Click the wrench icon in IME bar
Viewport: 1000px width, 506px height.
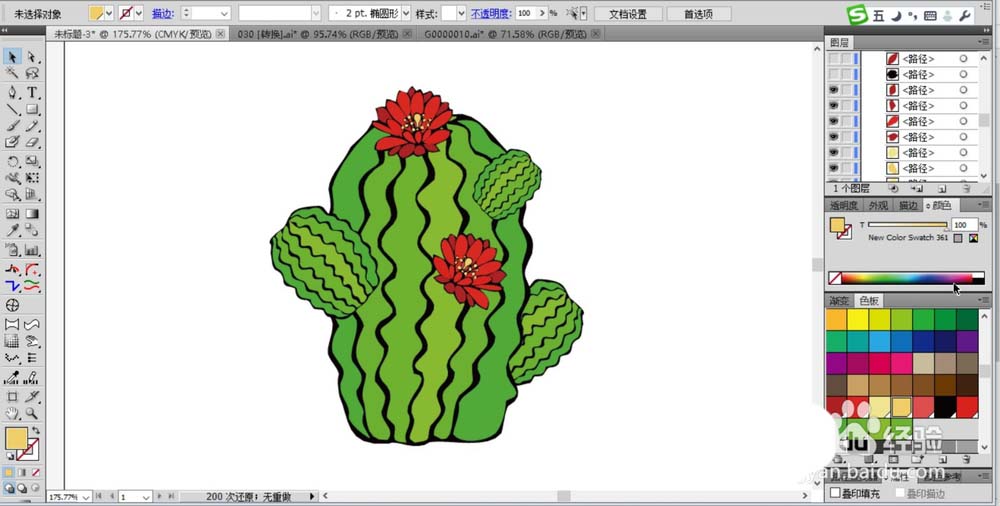point(967,15)
